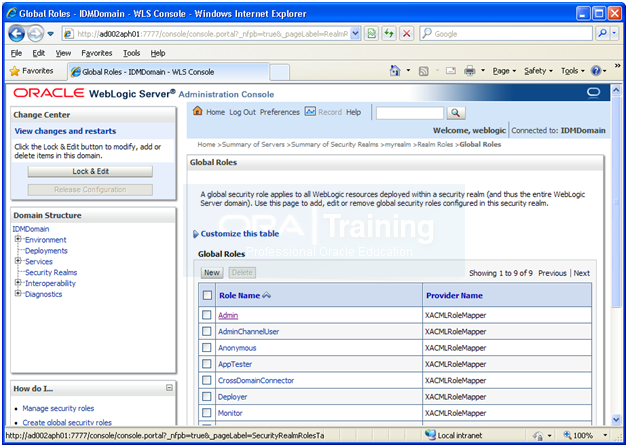
Task: Go forward with the browser Forward arrow
Action: point(36,34)
